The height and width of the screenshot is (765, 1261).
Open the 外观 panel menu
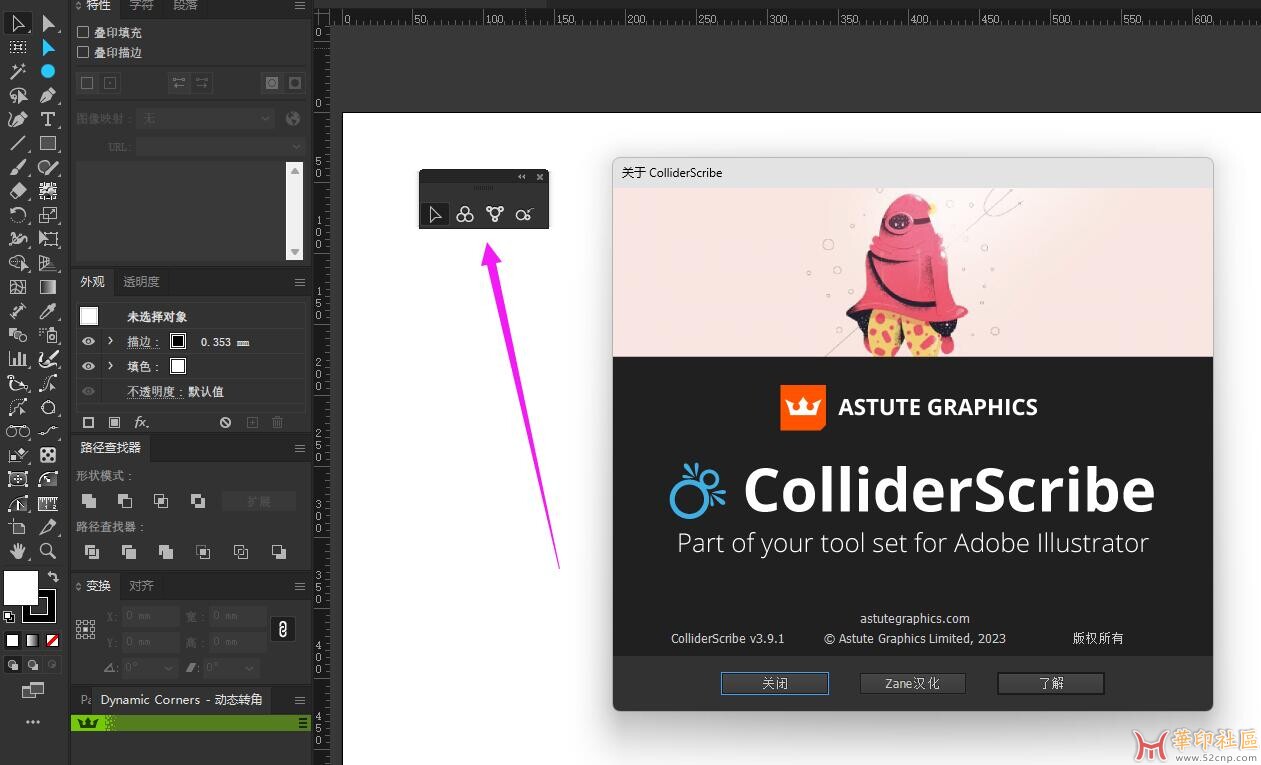pyautogui.click(x=299, y=282)
